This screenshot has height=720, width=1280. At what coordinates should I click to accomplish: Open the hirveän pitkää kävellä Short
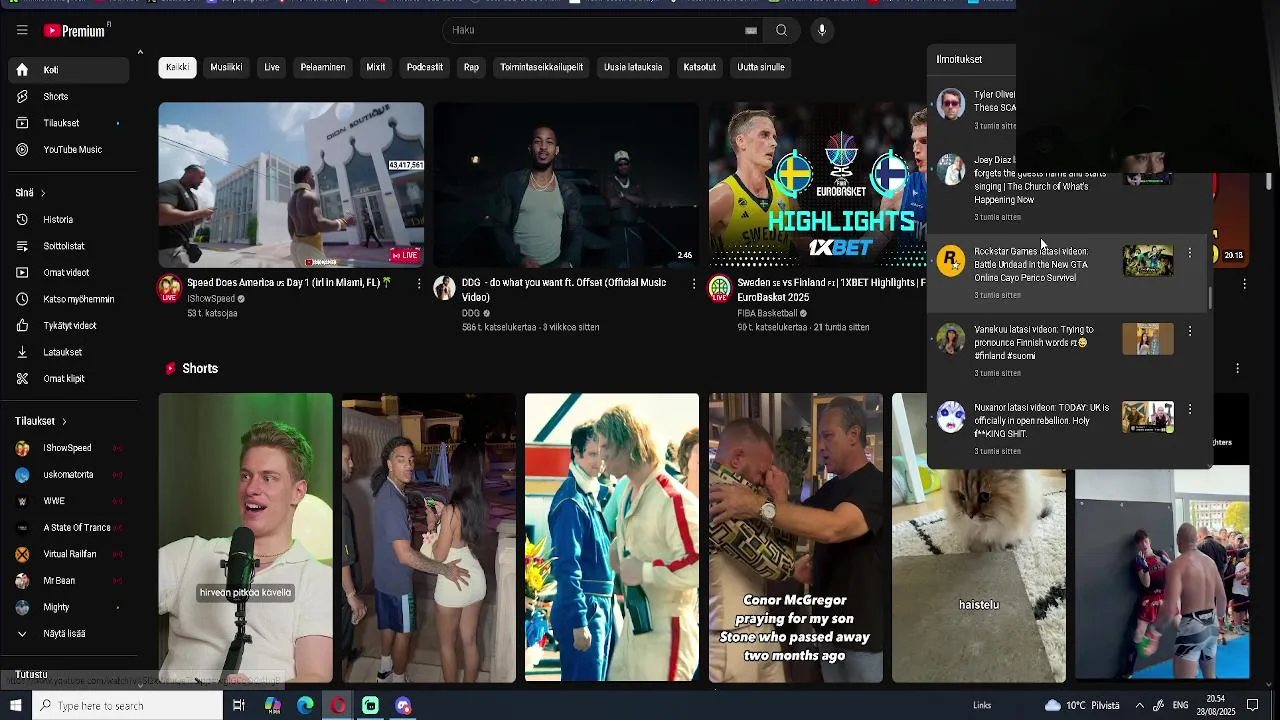[245, 537]
